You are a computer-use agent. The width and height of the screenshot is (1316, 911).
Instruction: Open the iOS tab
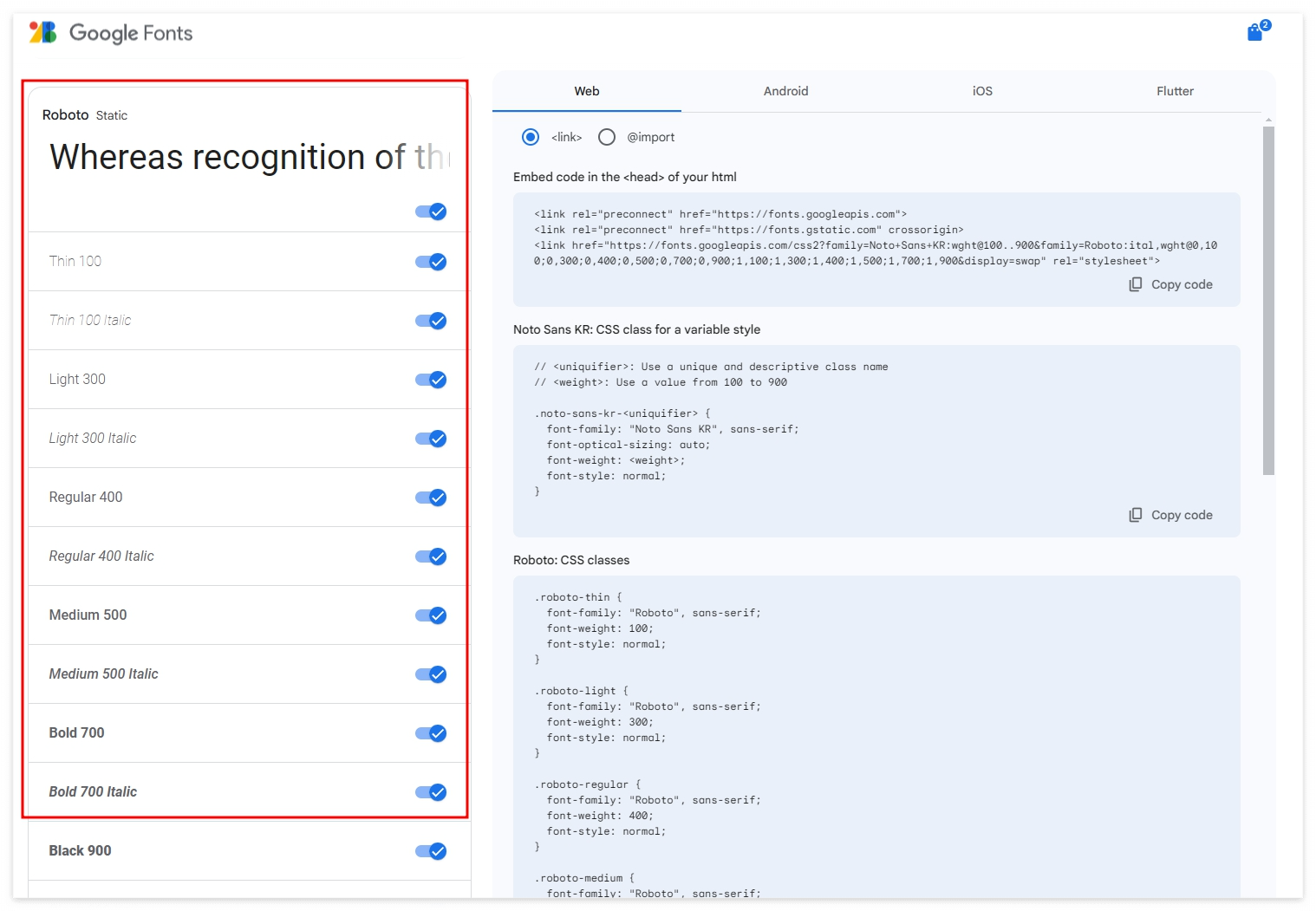[982, 91]
